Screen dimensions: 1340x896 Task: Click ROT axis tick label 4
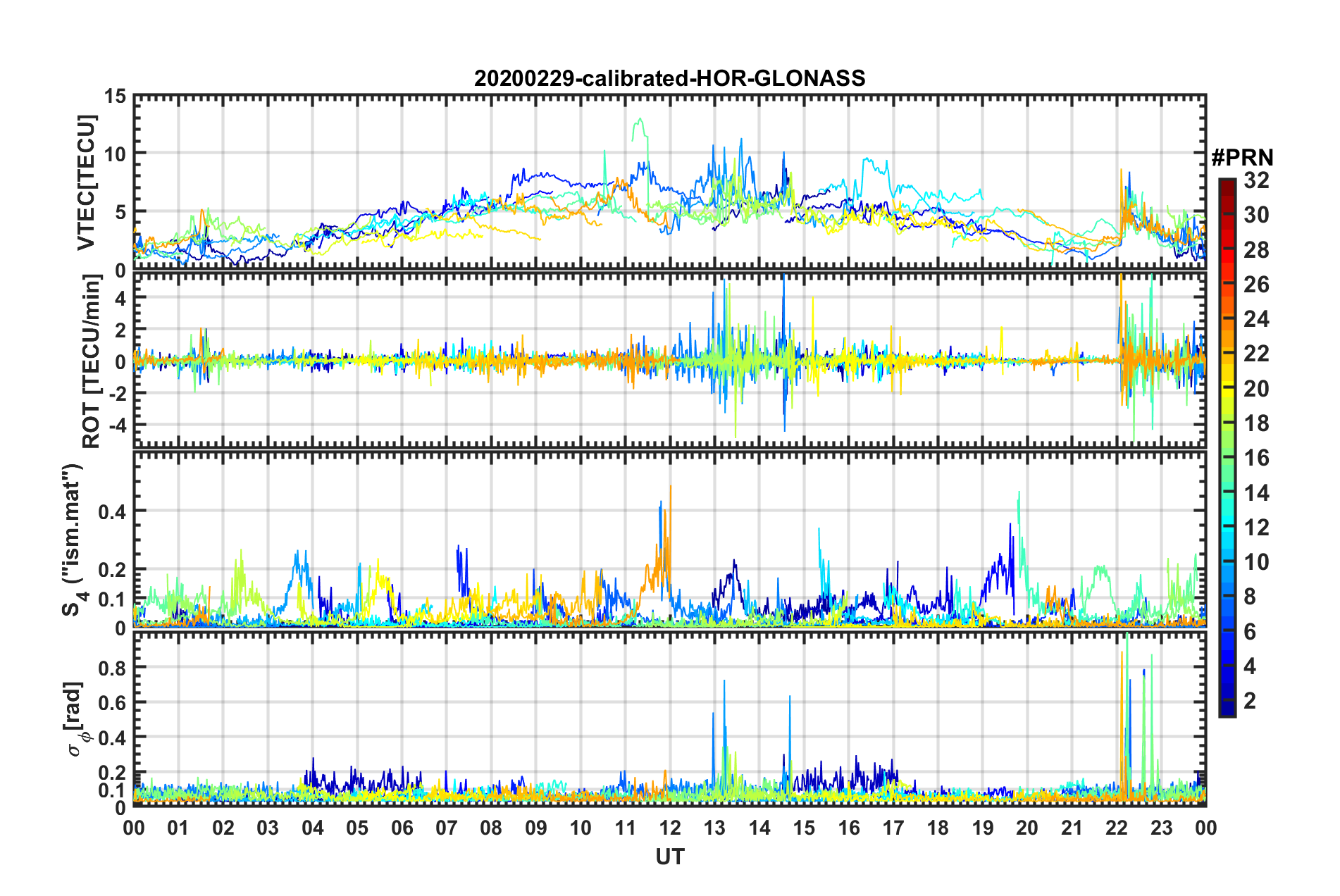click(121, 298)
